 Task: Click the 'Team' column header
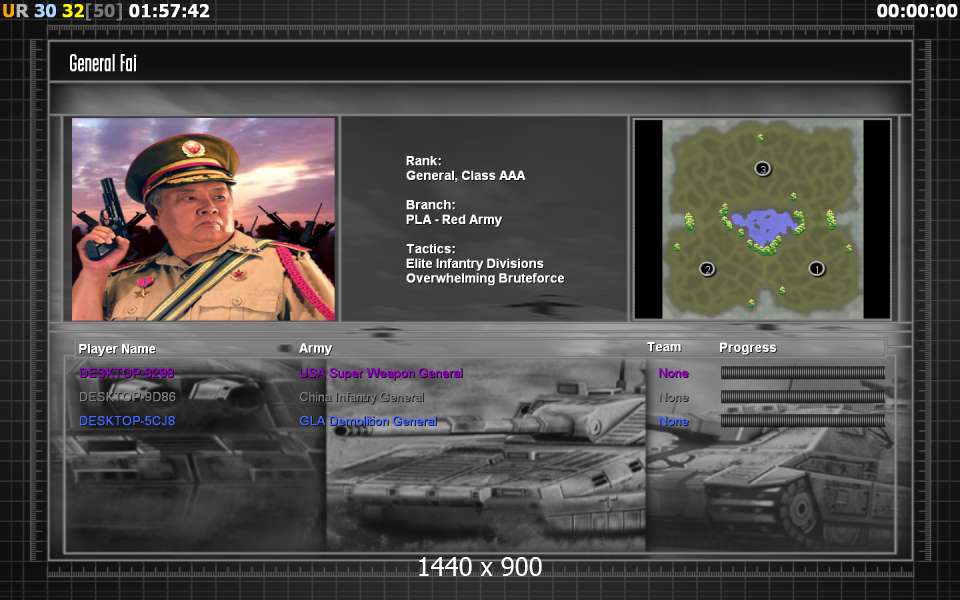pyautogui.click(x=664, y=347)
